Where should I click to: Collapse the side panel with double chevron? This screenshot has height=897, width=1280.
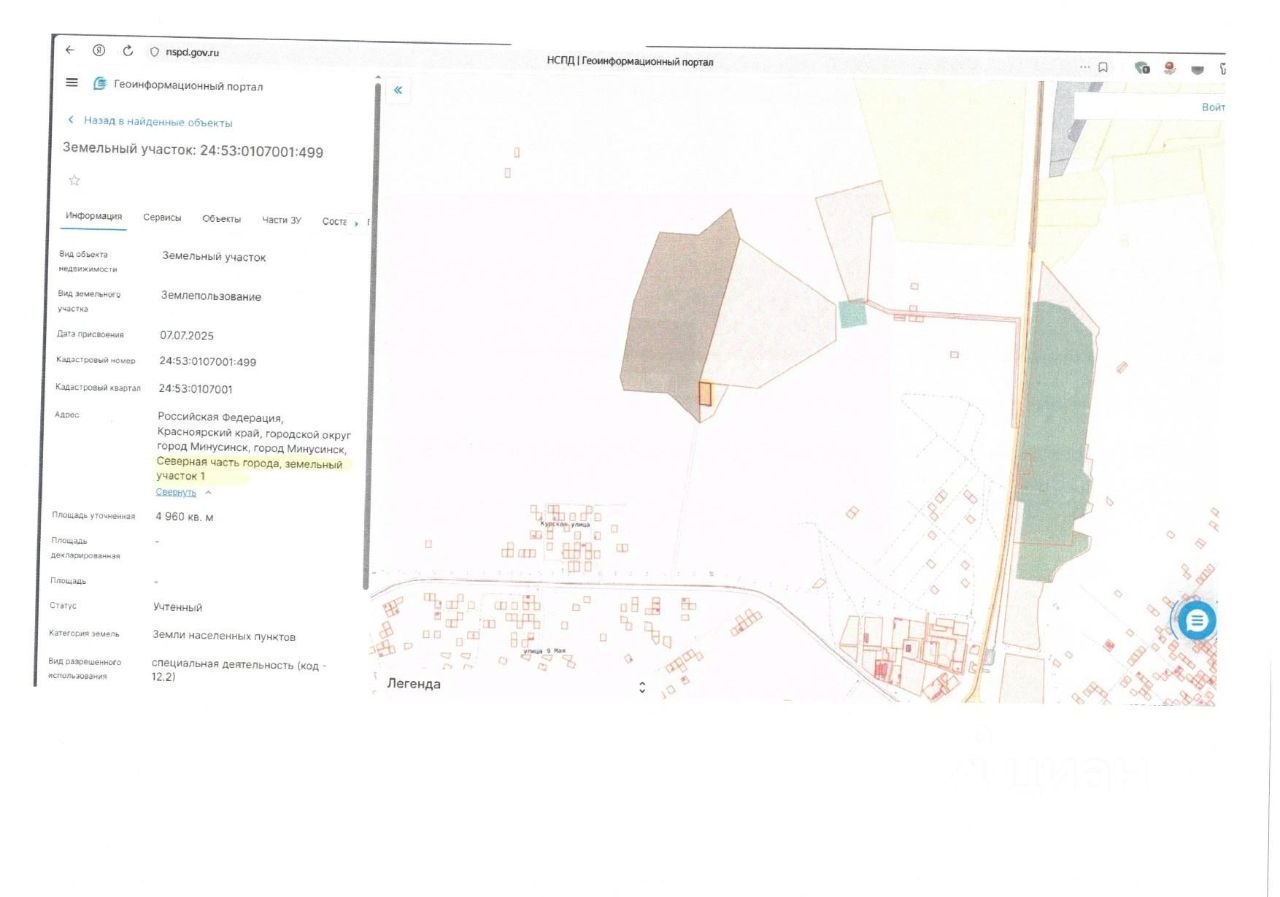coord(398,90)
